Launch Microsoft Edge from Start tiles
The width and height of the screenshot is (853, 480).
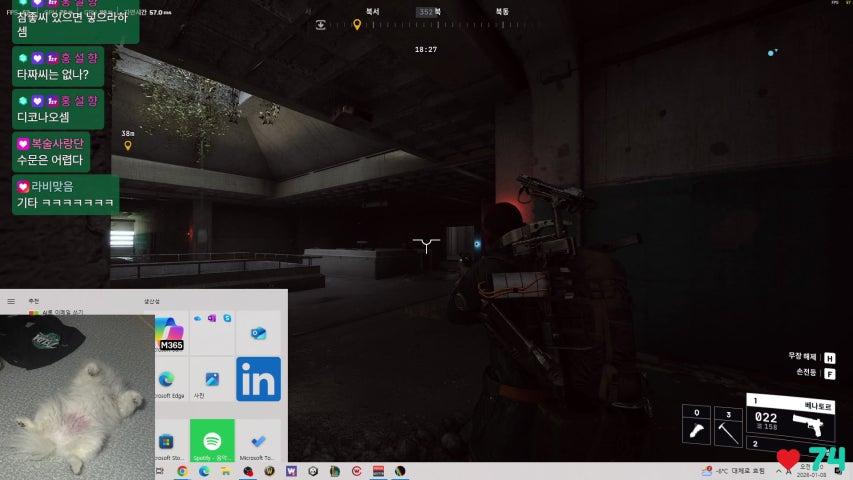click(x=170, y=379)
